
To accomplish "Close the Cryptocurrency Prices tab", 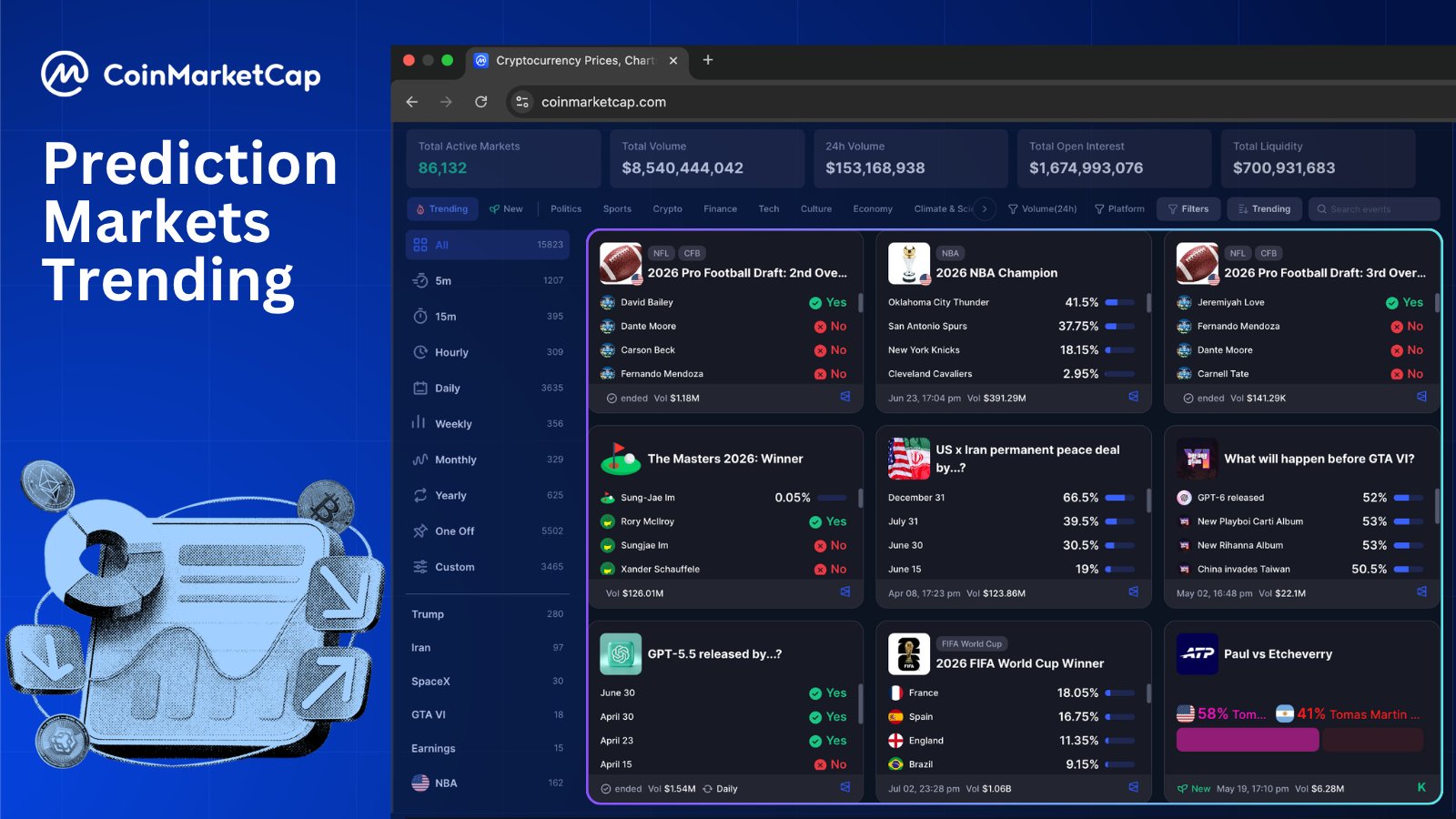I will (x=673, y=60).
